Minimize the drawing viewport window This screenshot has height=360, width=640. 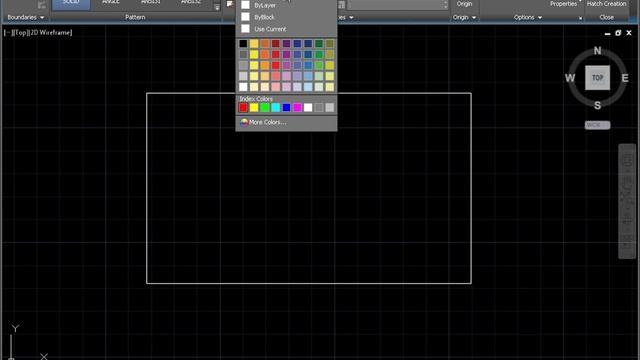(x=607, y=33)
